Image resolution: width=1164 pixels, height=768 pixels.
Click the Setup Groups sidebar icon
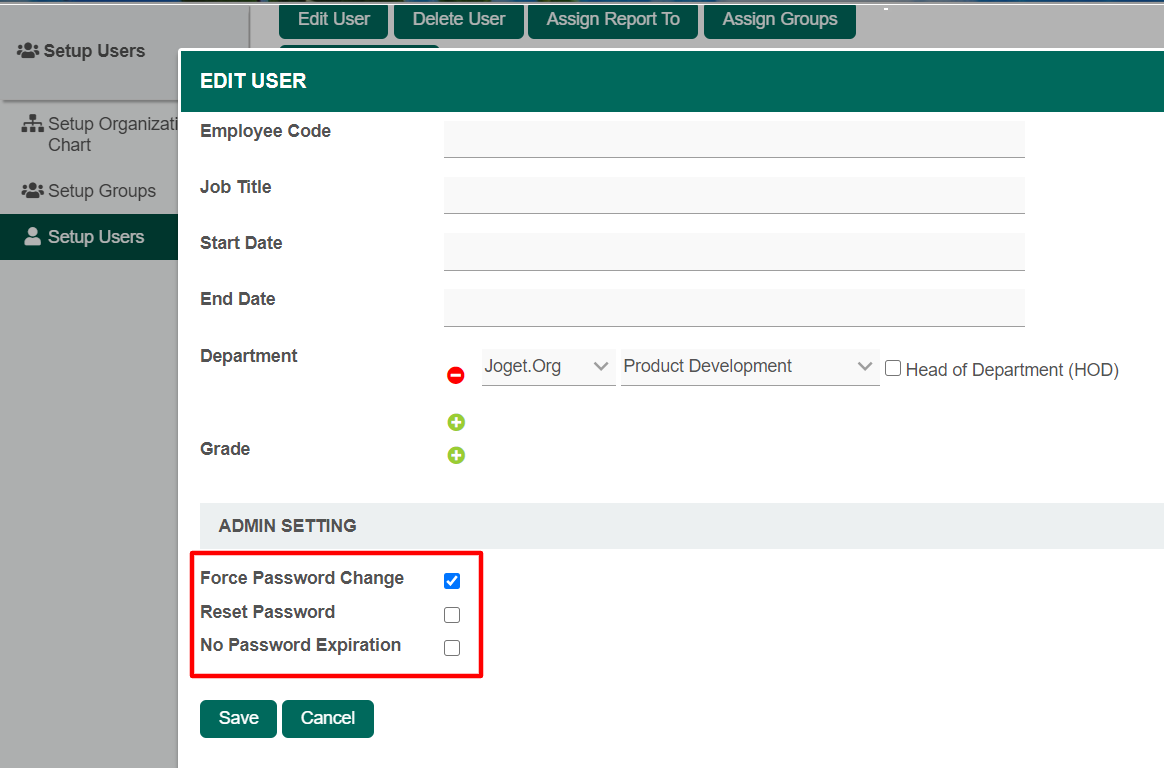[x=32, y=190]
